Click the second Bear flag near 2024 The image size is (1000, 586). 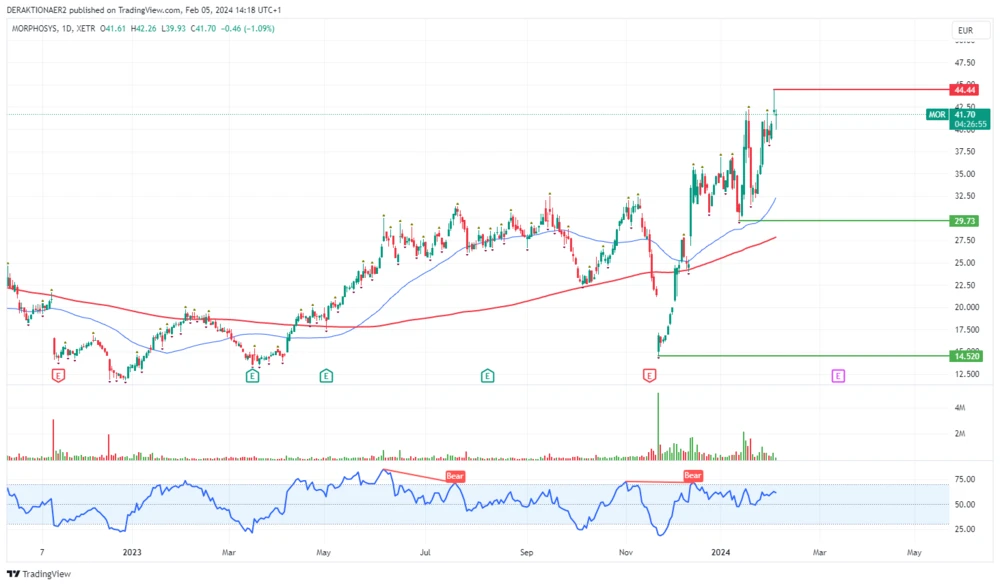pyautogui.click(x=692, y=475)
